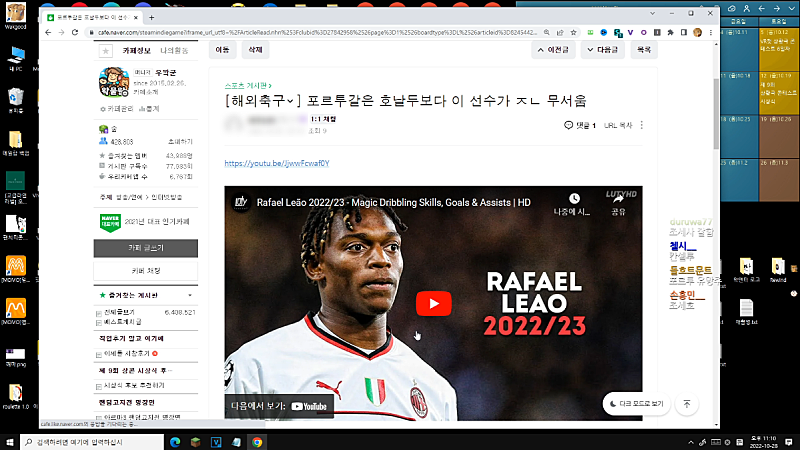The height and width of the screenshot is (450, 800).
Task: Toggle the cafe favorite star box
Action: [x=106, y=51]
